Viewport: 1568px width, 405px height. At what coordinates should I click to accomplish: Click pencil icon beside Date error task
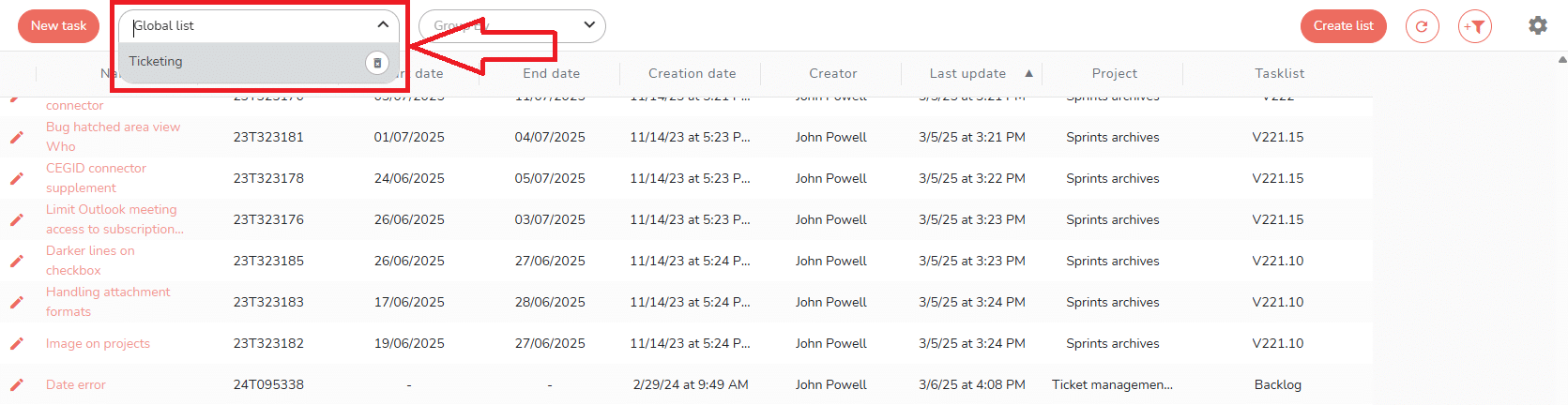[17, 384]
